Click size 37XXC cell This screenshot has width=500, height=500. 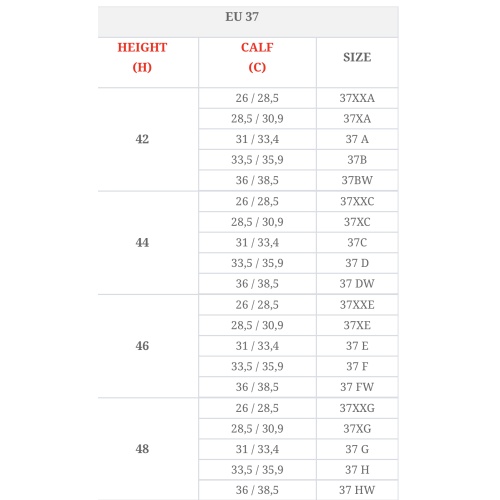pyautogui.click(x=357, y=201)
